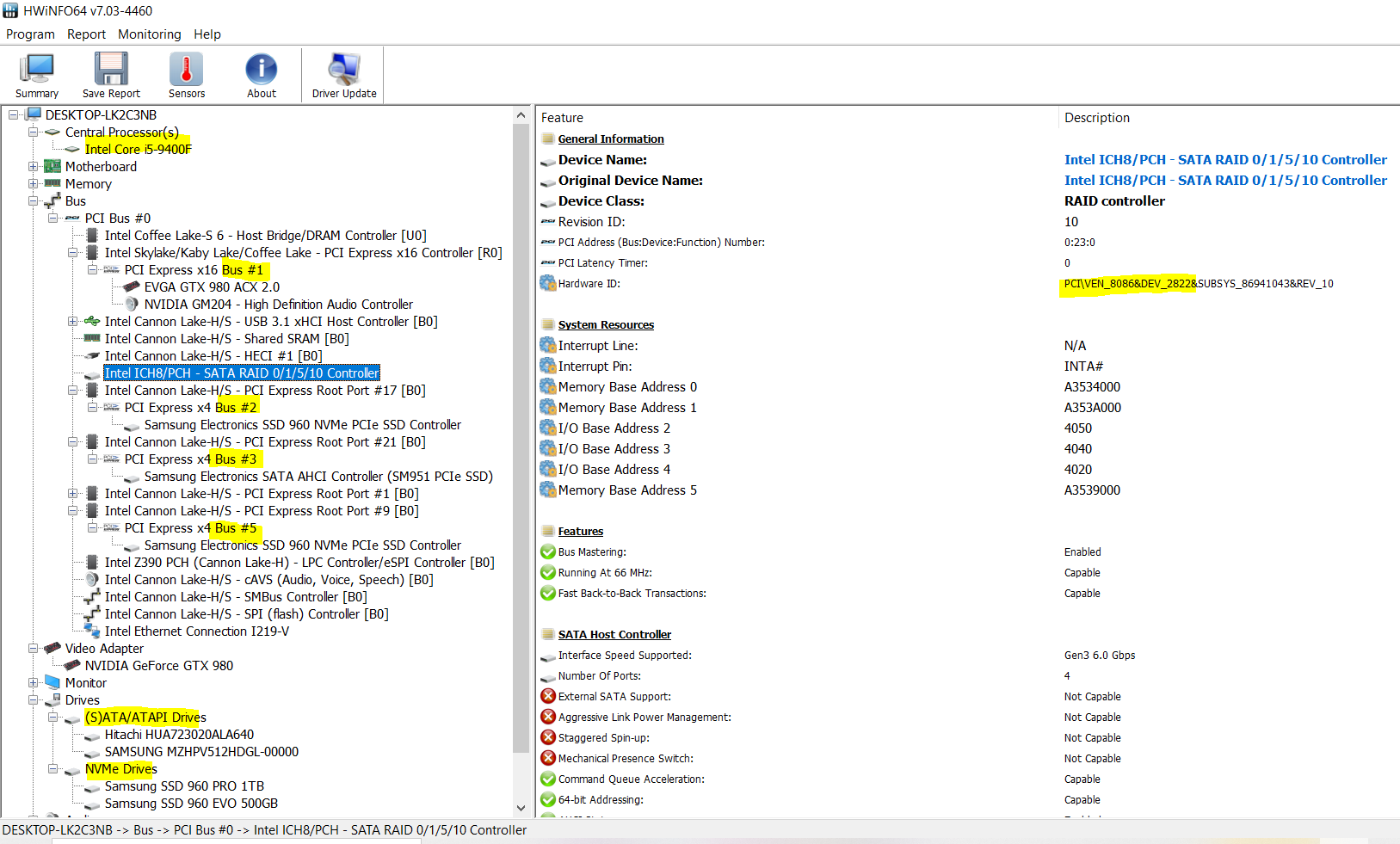Collapse the Bus node

coord(33,200)
